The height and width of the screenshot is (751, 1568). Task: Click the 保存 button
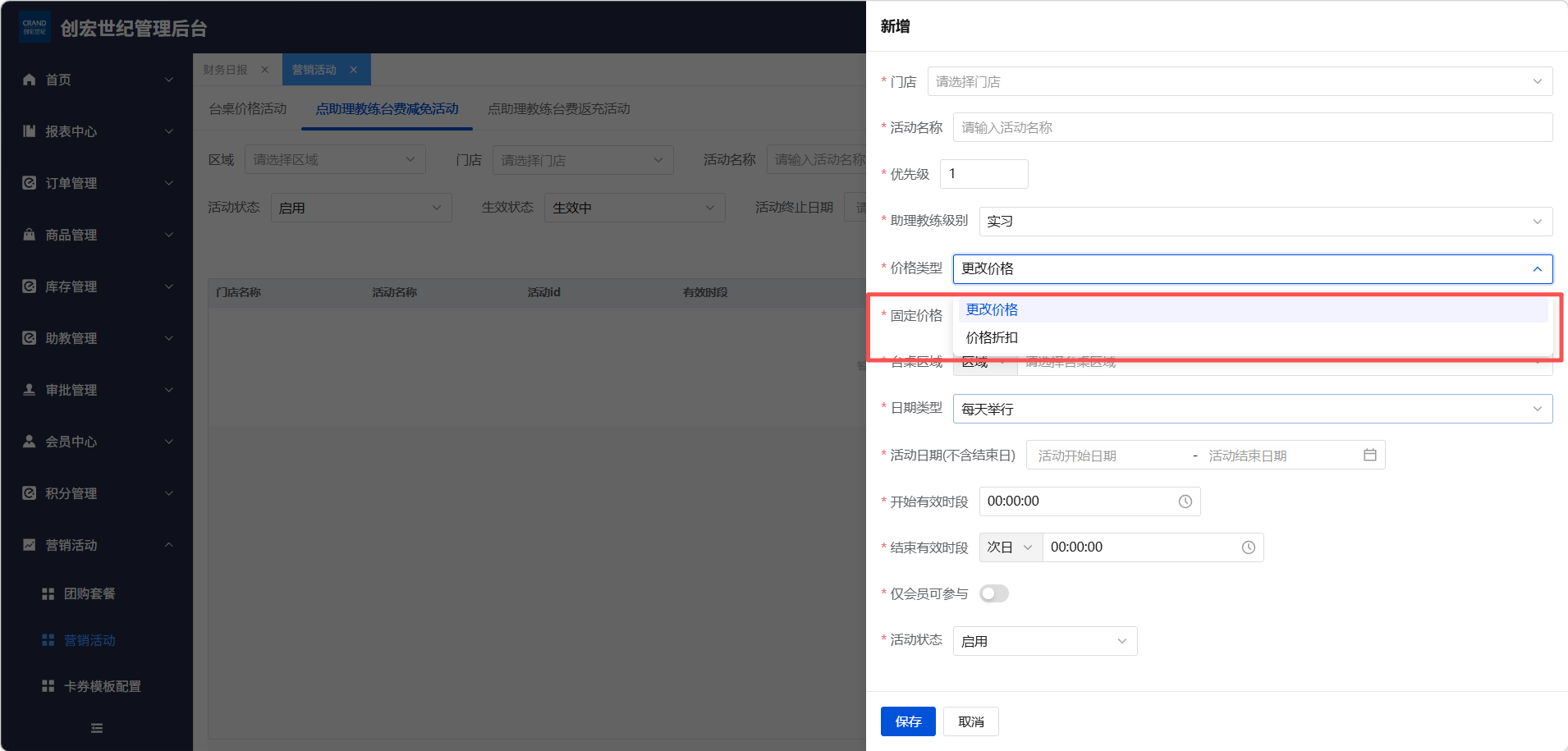click(908, 721)
